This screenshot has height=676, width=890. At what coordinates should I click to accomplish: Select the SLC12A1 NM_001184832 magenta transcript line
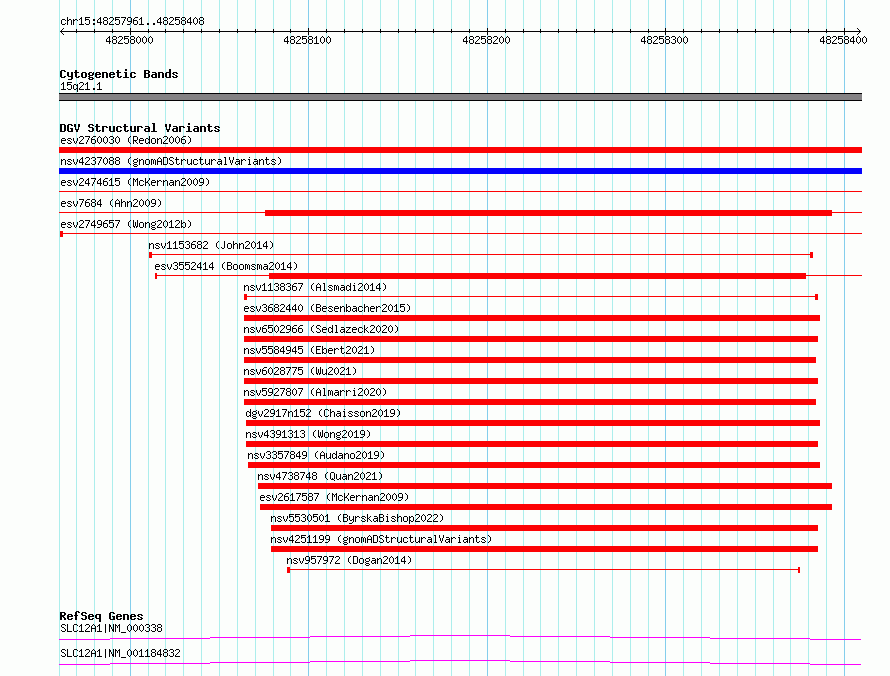pyautogui.click(x=460, y=662)
